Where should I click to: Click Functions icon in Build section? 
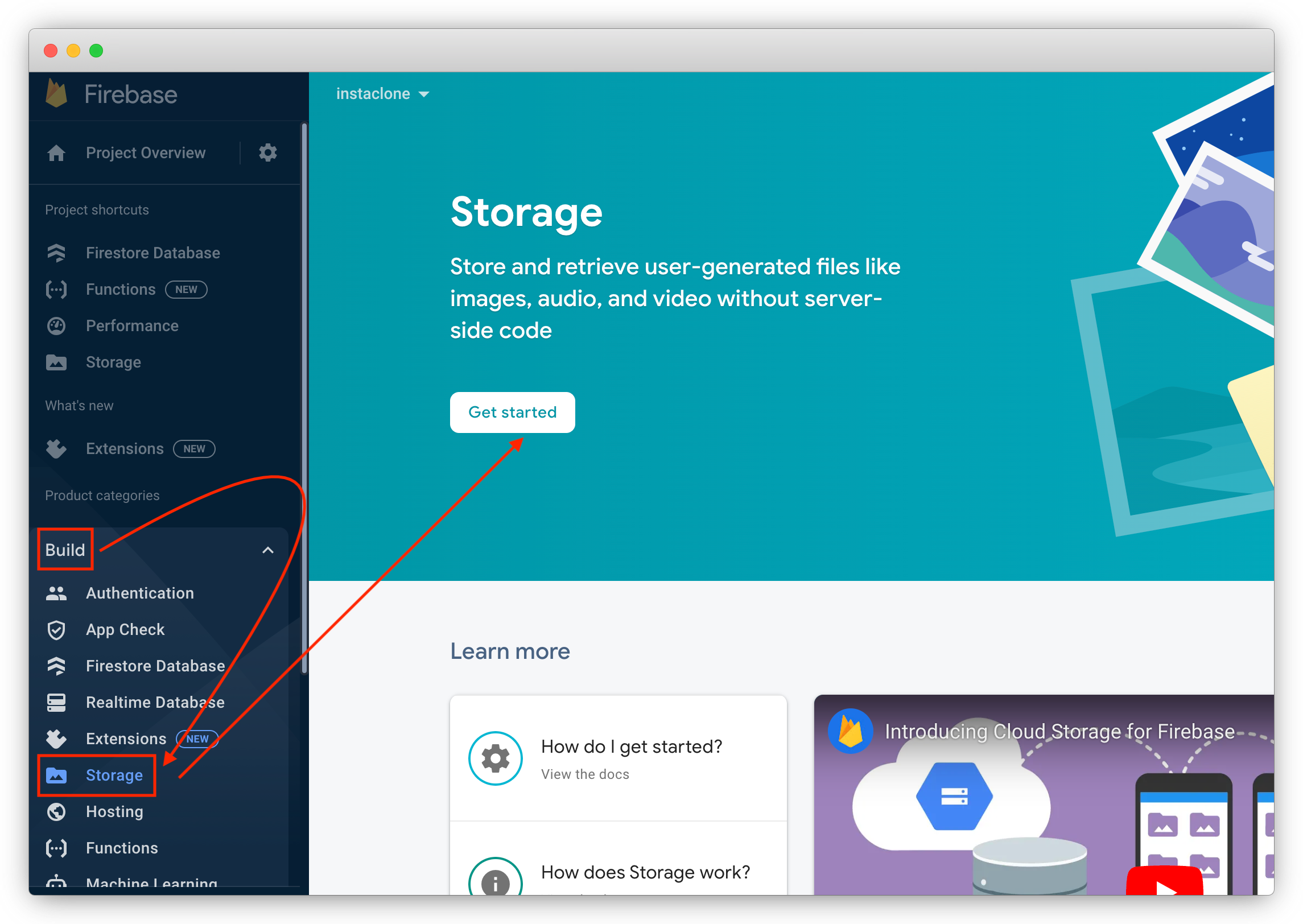coord(56,848)
